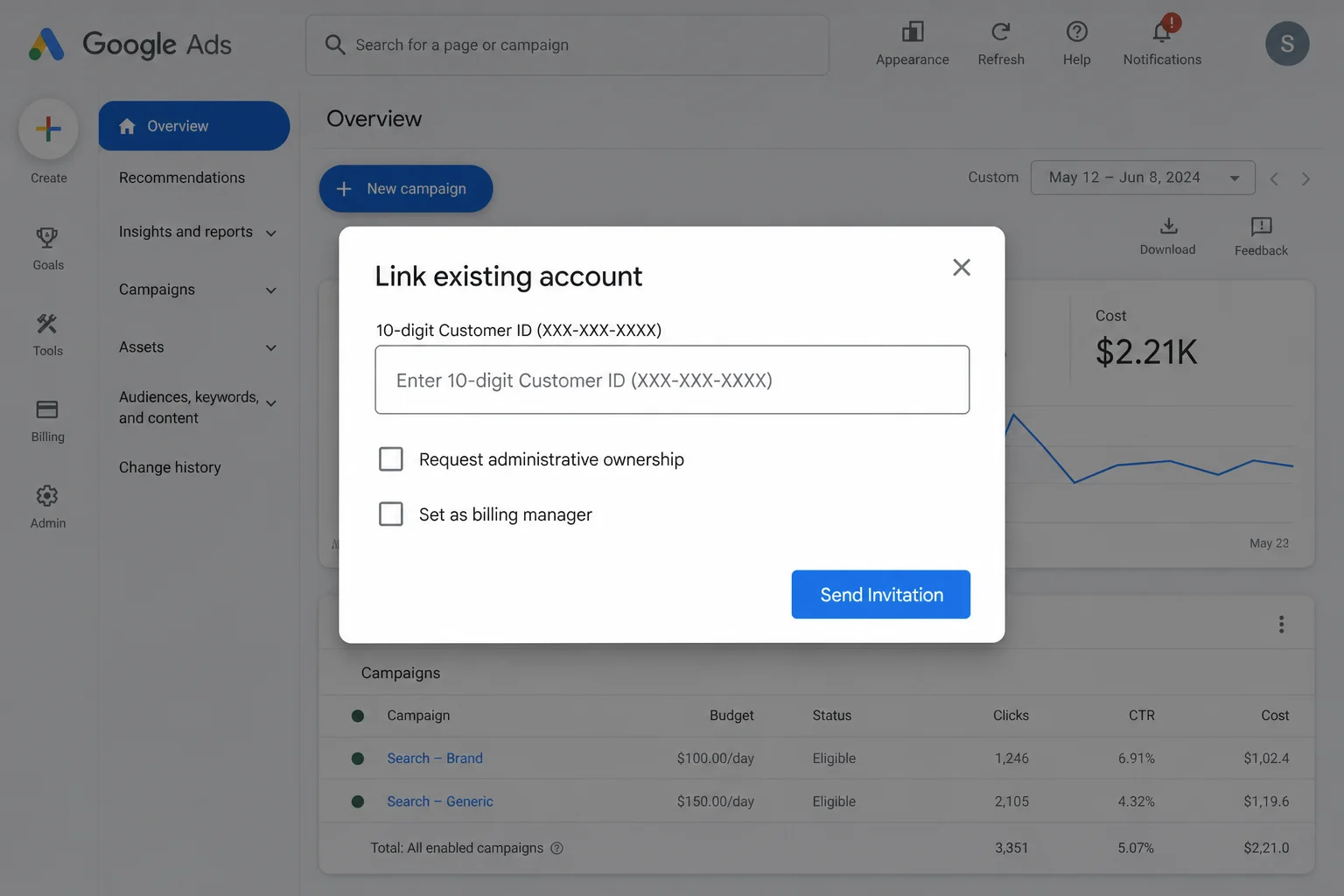Click the Appearance icon in header
Image resolution: width=1344 pixels, height=896 pixels.
(913, 32)
